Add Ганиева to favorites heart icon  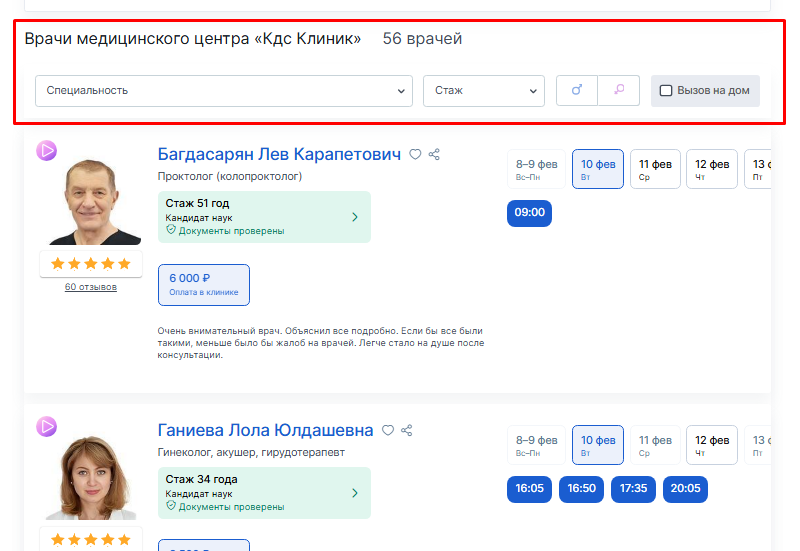coord(388,430)
